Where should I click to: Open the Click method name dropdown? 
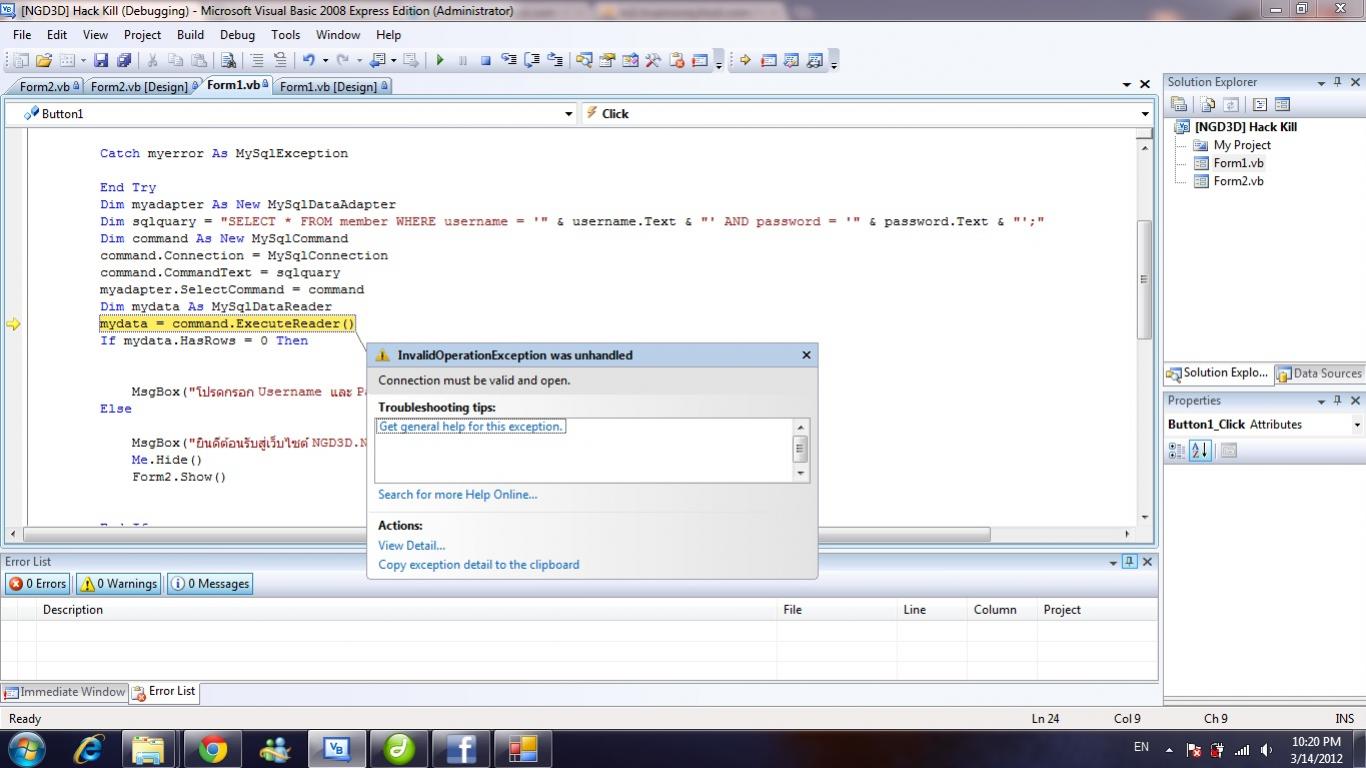(1145, 114)
